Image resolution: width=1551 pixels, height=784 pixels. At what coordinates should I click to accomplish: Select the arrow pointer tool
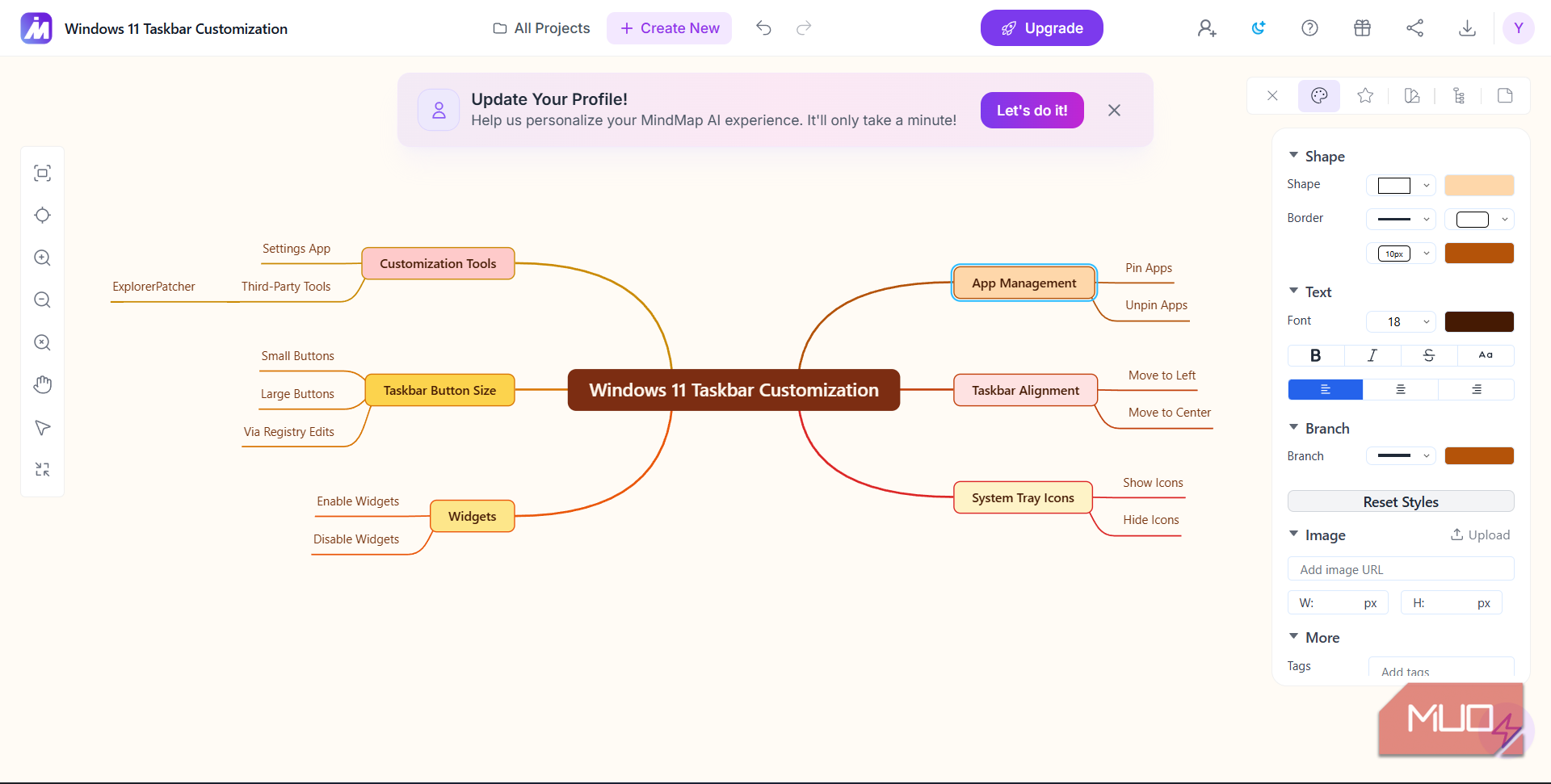click(43, 427)
